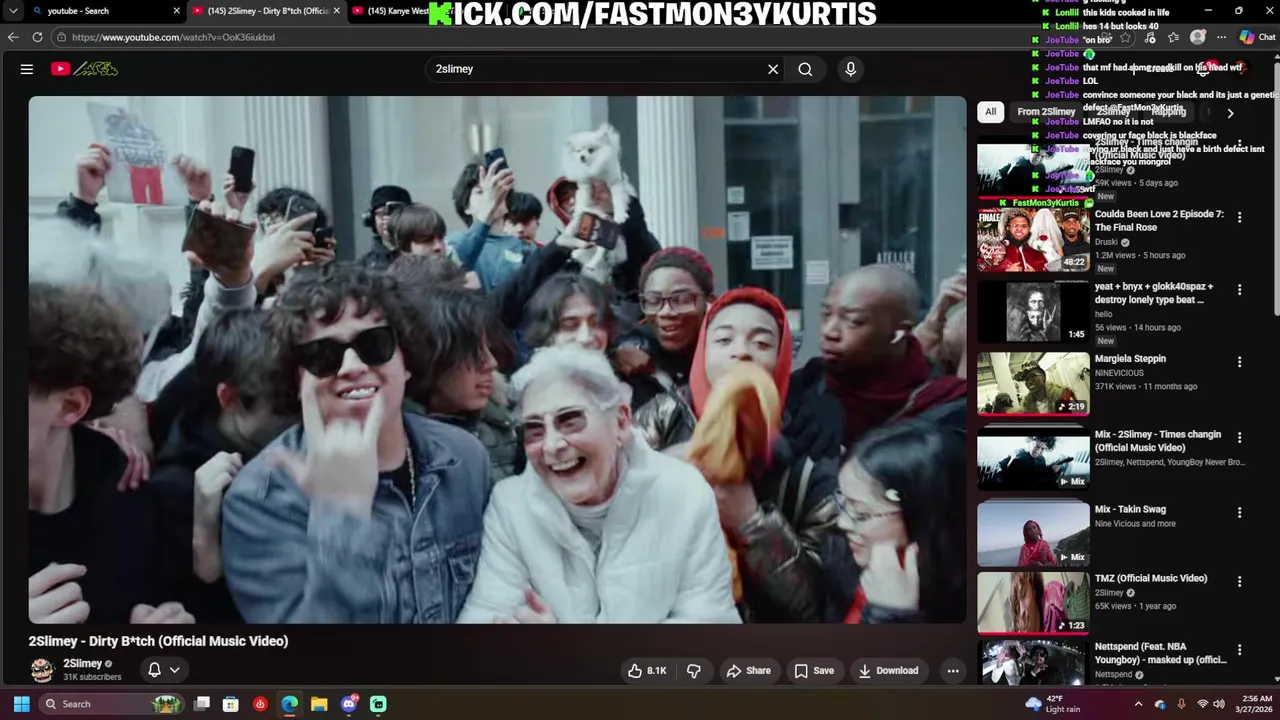Screen dimensions: 1280x720
Task: Open options menu for 'Margiela Steppin'
Action: point(1239,362)
